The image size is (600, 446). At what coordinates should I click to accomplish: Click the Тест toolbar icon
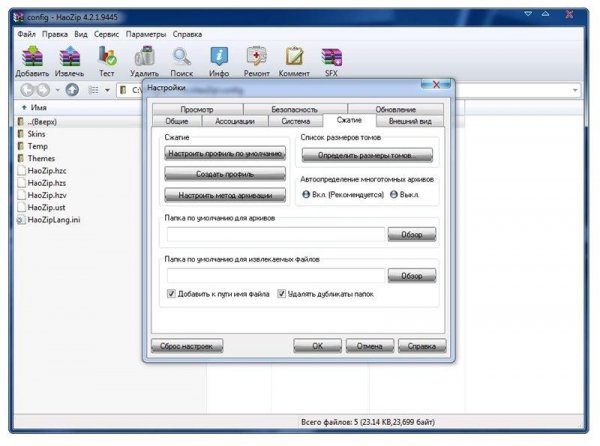click(107, 61)
